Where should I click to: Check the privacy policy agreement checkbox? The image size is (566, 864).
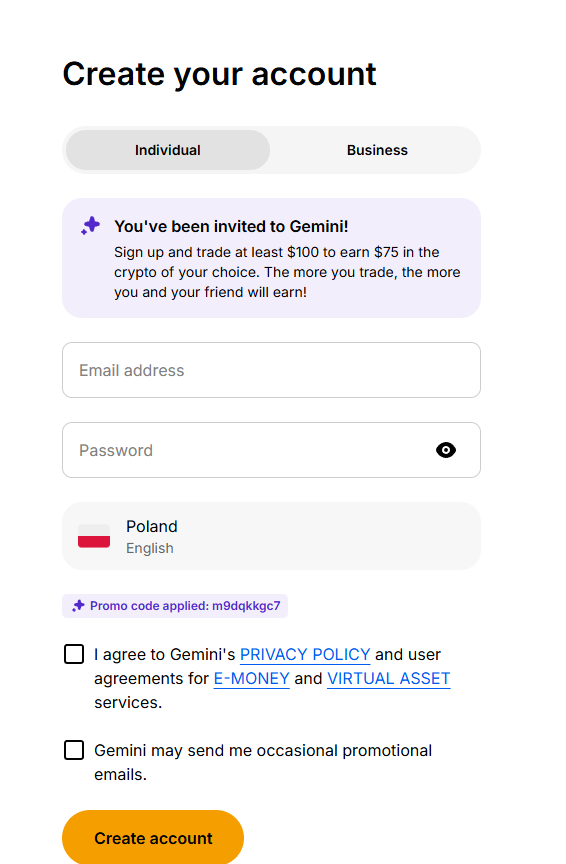[x=74, y=654]
